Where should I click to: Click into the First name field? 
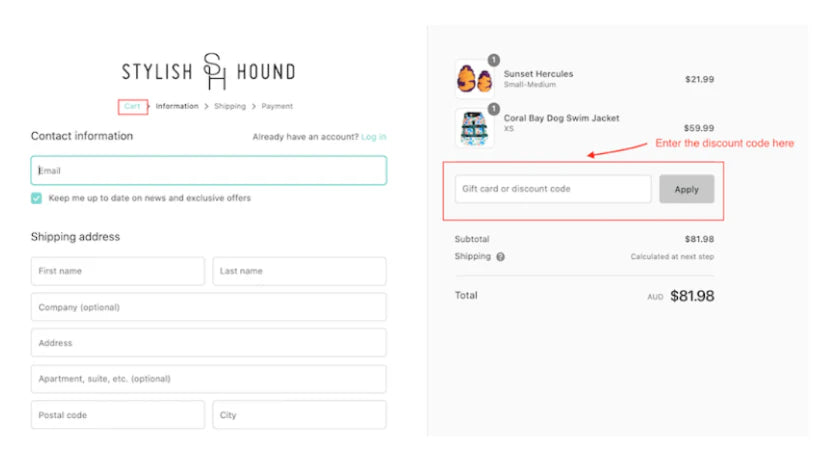pyautogui.click(x=117, y=271)
